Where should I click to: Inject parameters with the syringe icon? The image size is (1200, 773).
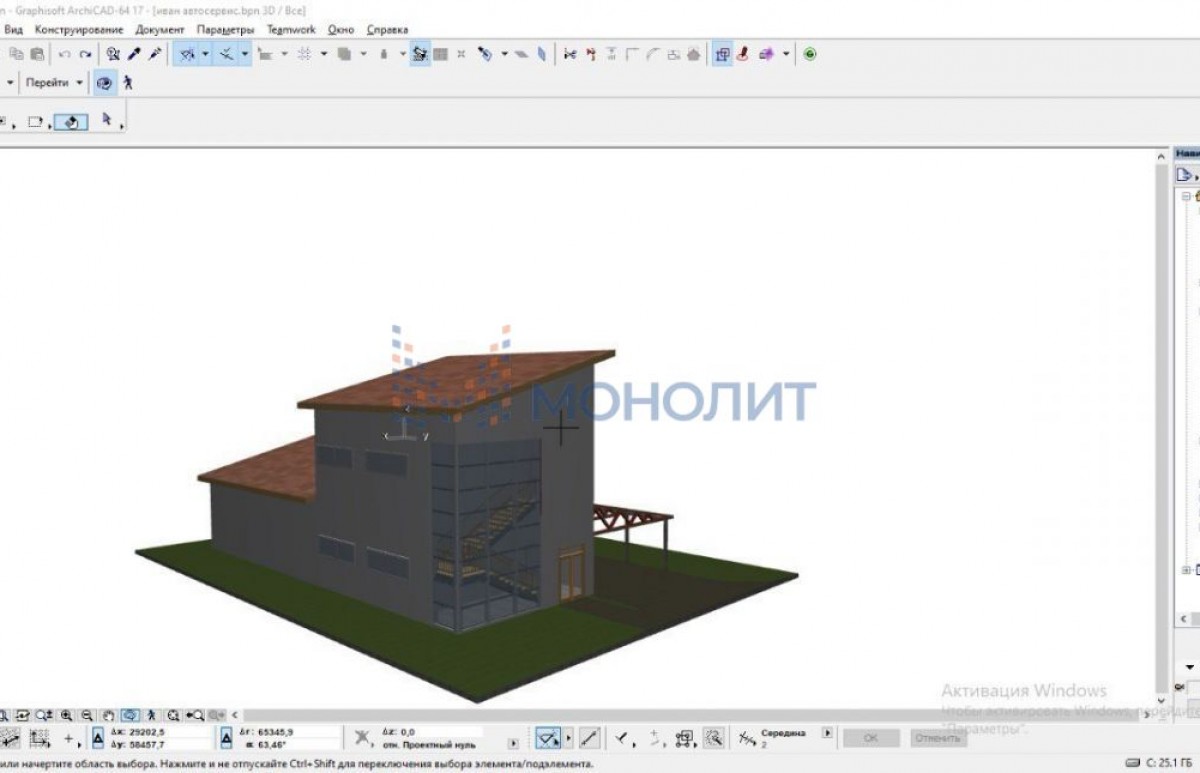tap(154, 54)
